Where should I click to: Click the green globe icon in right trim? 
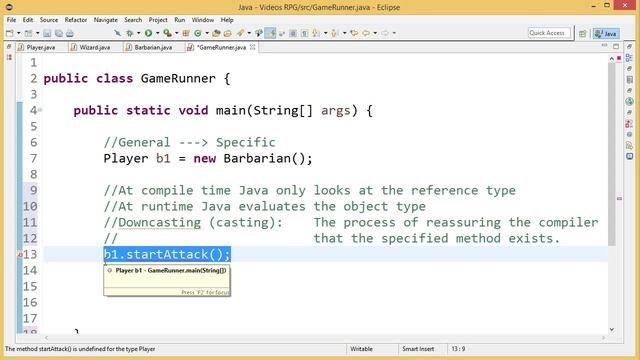(629, 101)
